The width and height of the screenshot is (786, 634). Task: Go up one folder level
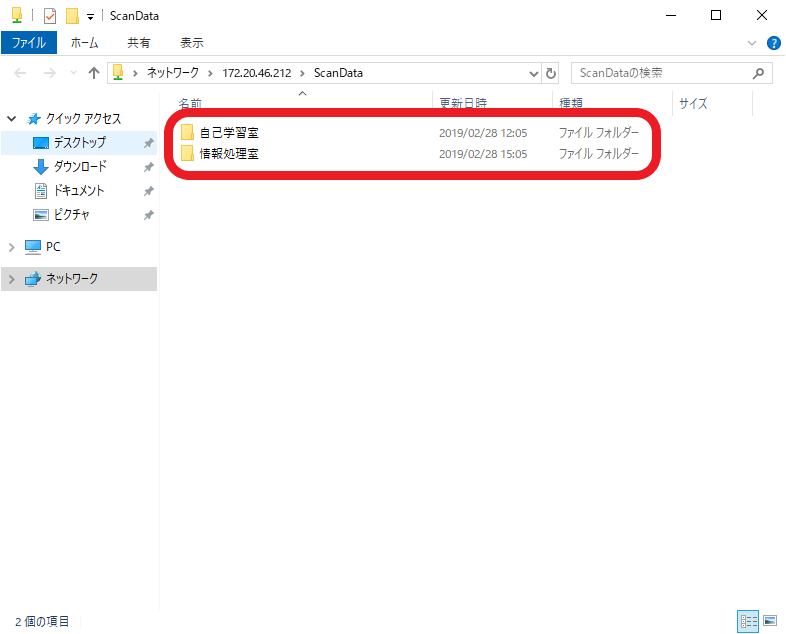(x=94, y=73)
